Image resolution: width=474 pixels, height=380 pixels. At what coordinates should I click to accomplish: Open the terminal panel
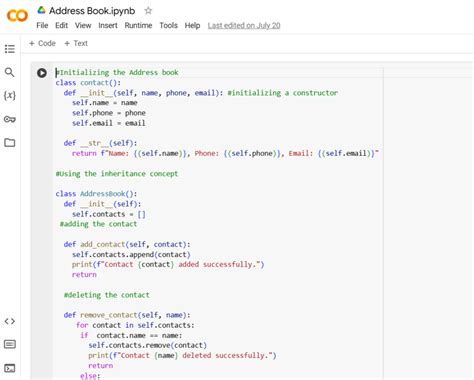click(10, 368)
